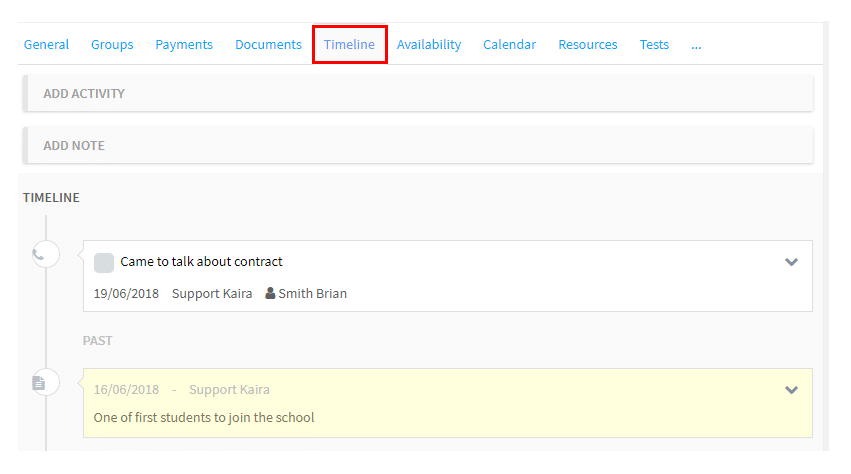The width and height of the screenshot is (851, 474).
Task: Open the Availability tab
Action: (429, 45)
